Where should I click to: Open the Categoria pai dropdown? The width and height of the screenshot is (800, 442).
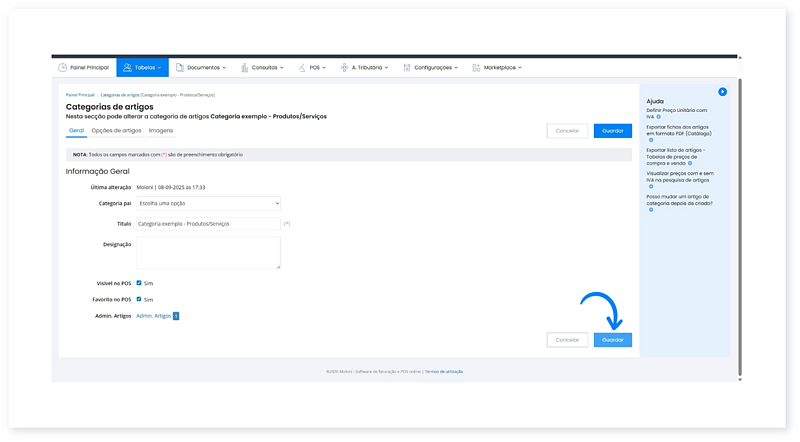208,203
